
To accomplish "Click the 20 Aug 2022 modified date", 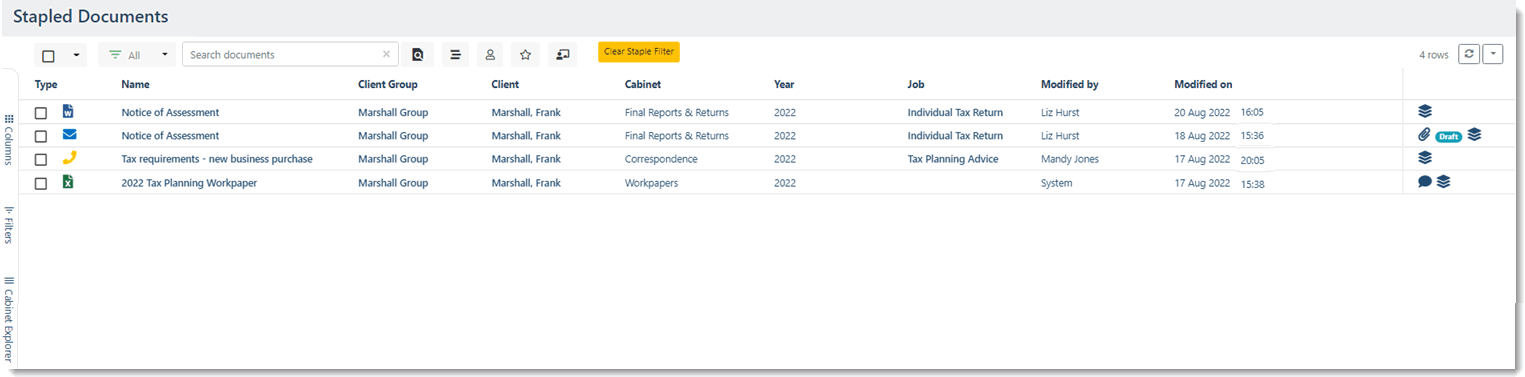I will 1202,112.
